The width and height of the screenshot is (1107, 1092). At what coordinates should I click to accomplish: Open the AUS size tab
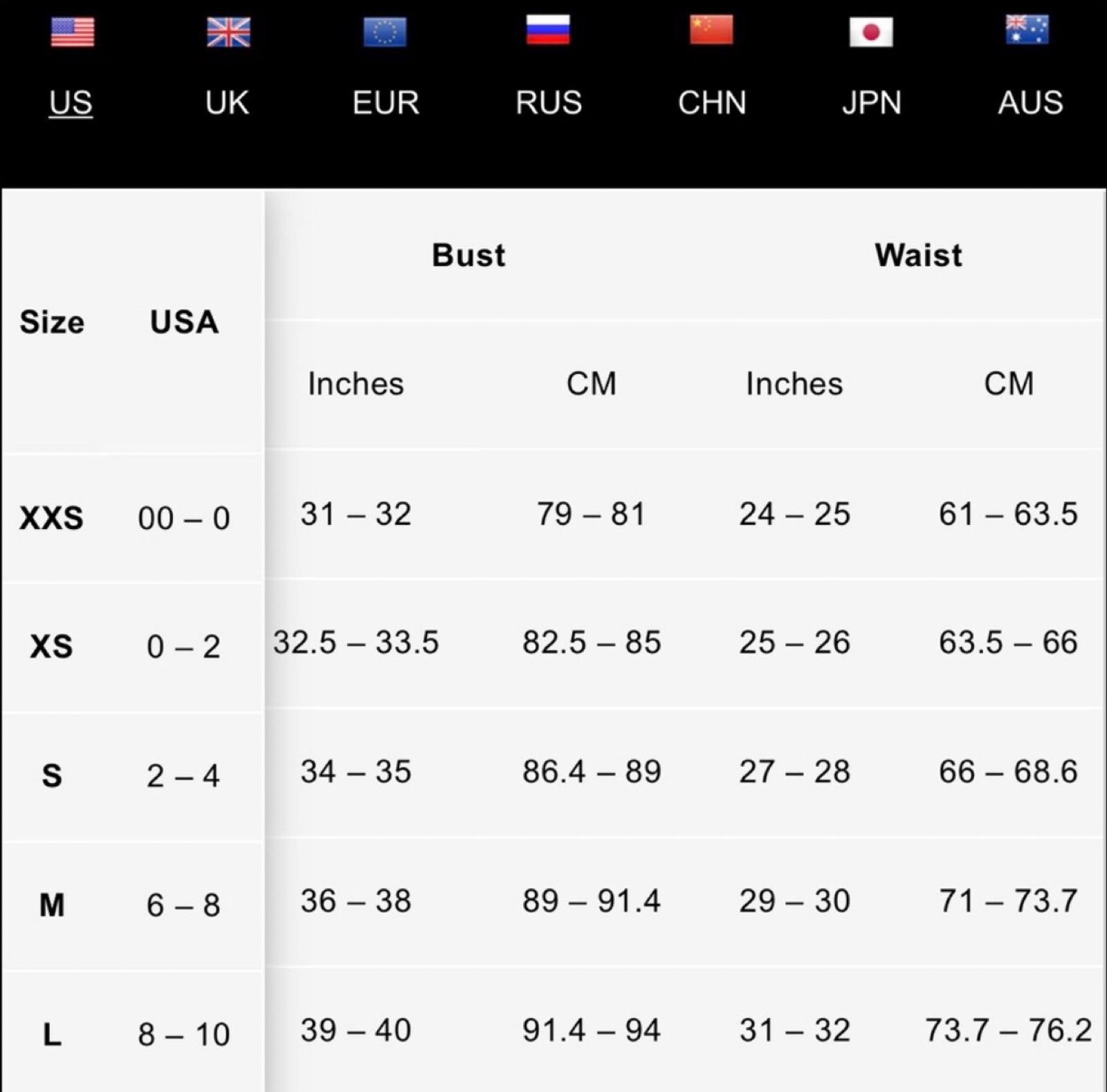click(1030, 103)
